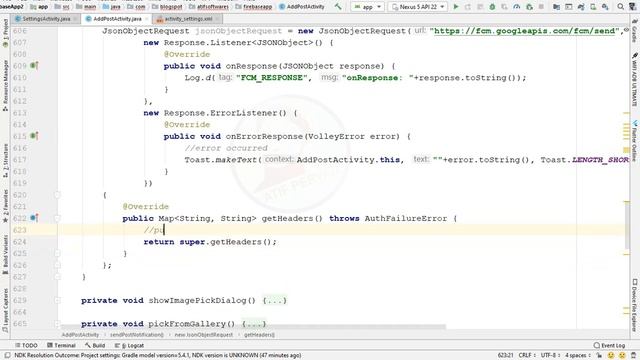
Task: Open the Structure side tool window
Action: point(5,160)
